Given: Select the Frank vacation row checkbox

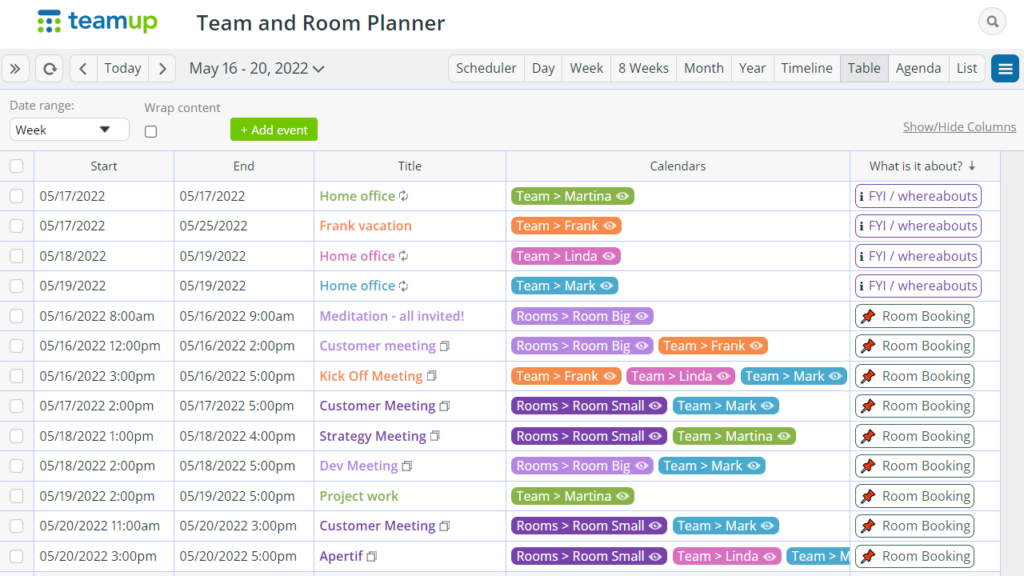Looking at the screenshot, I should coord(16,226).
